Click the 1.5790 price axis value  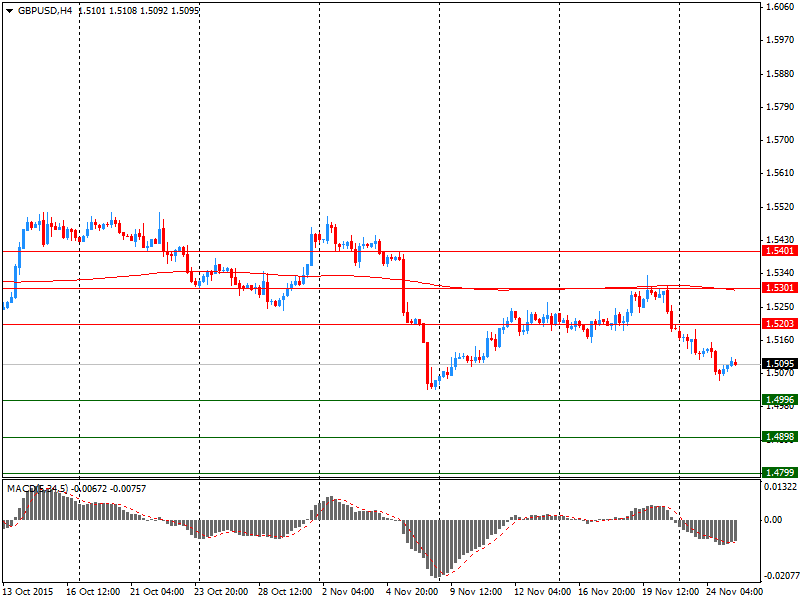point(780,107)
